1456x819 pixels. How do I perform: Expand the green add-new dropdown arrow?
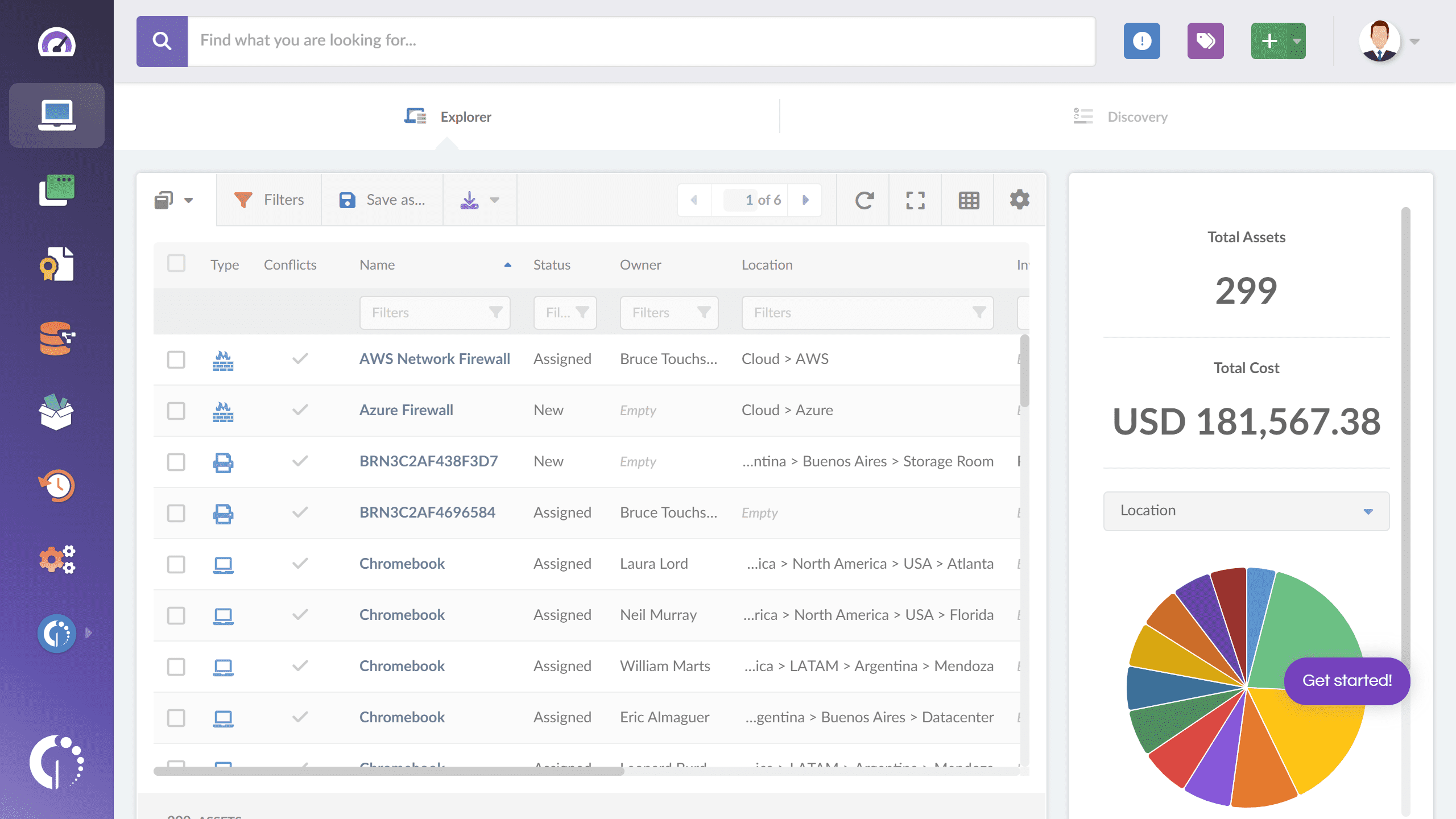click(1297, 41)
